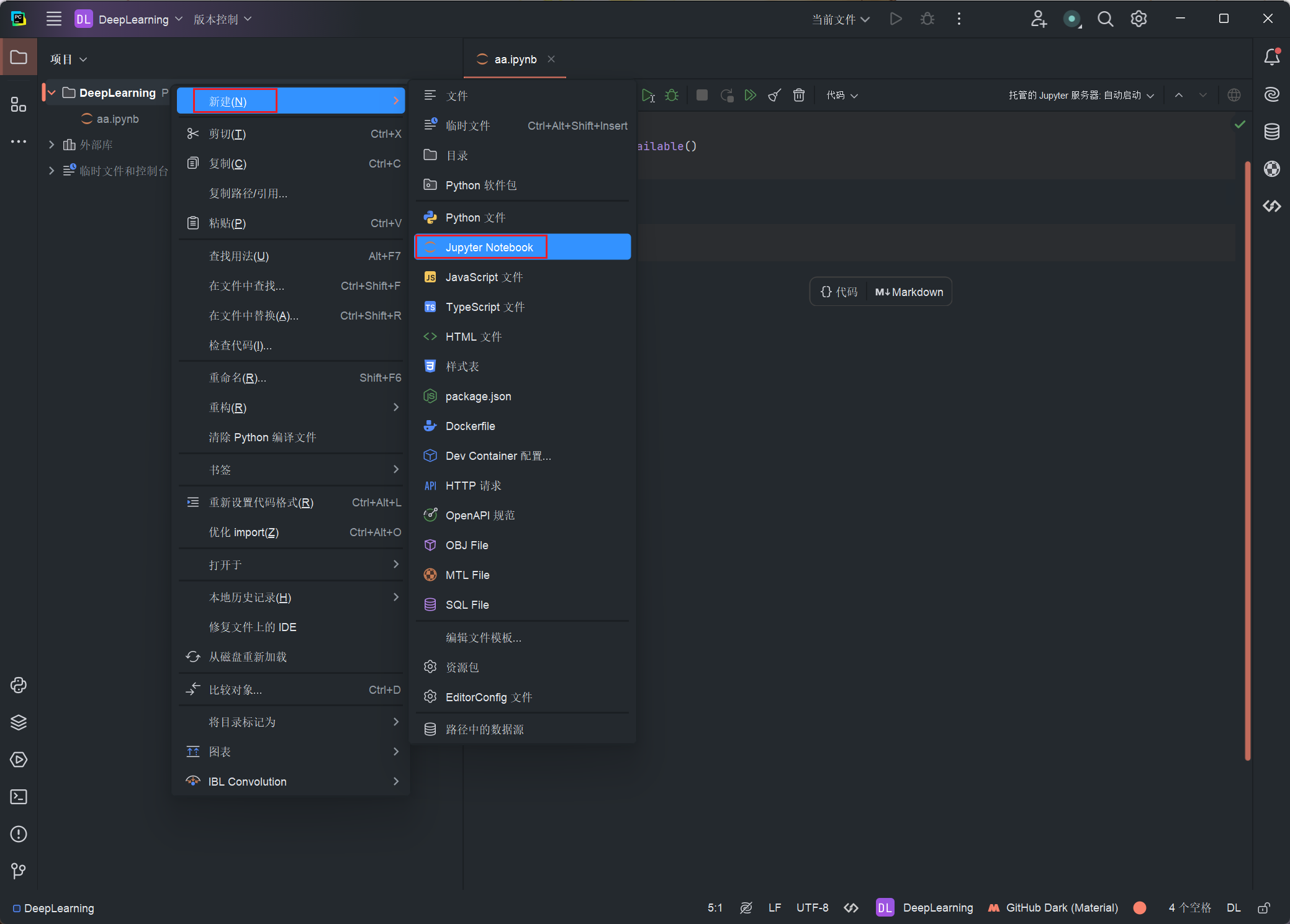The image size is (1290, 924).
Task: Close the aa.ipynb tab
Action: [551, 59]
